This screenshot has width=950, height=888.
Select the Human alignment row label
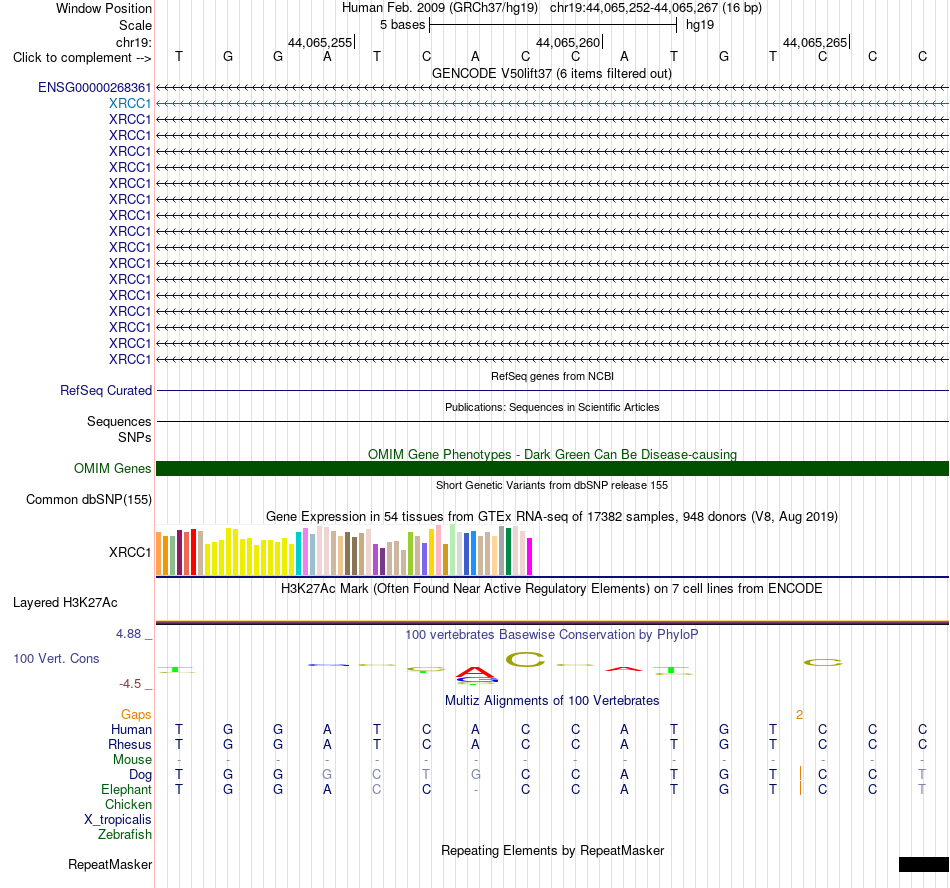131,729
